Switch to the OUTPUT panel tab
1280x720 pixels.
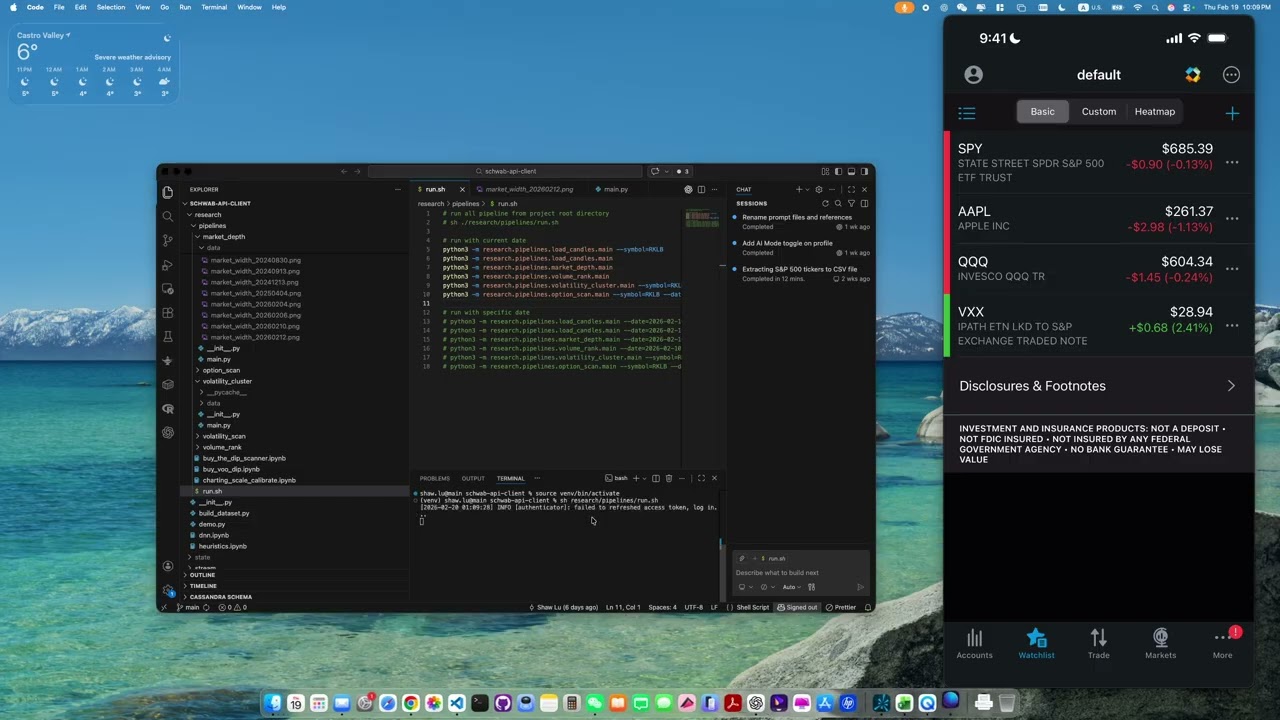[x=473, y=478]
